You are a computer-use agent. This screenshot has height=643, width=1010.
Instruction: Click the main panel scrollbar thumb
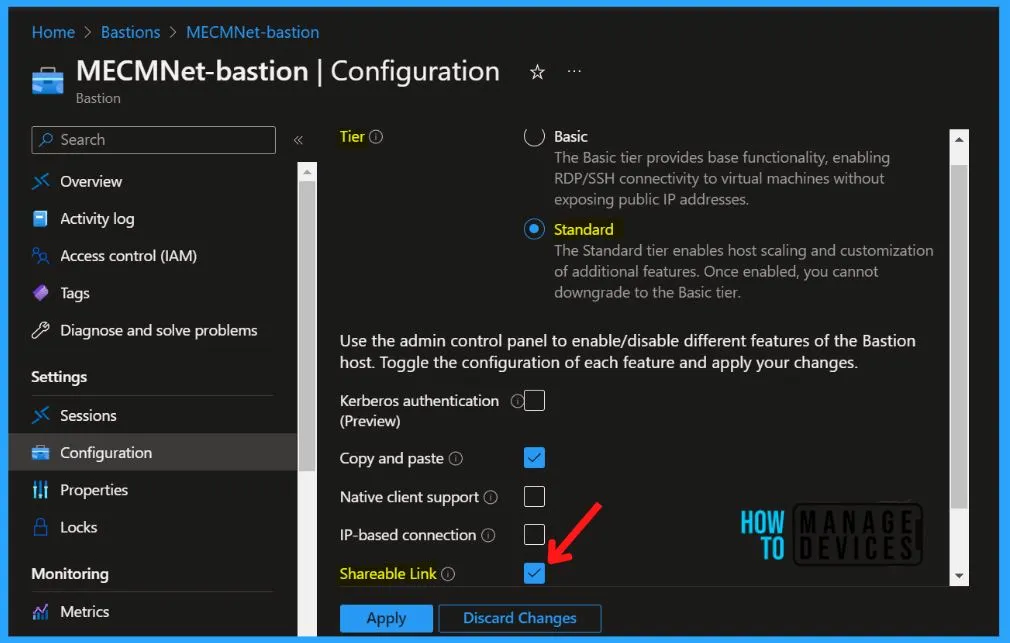(x=959, y=336)
